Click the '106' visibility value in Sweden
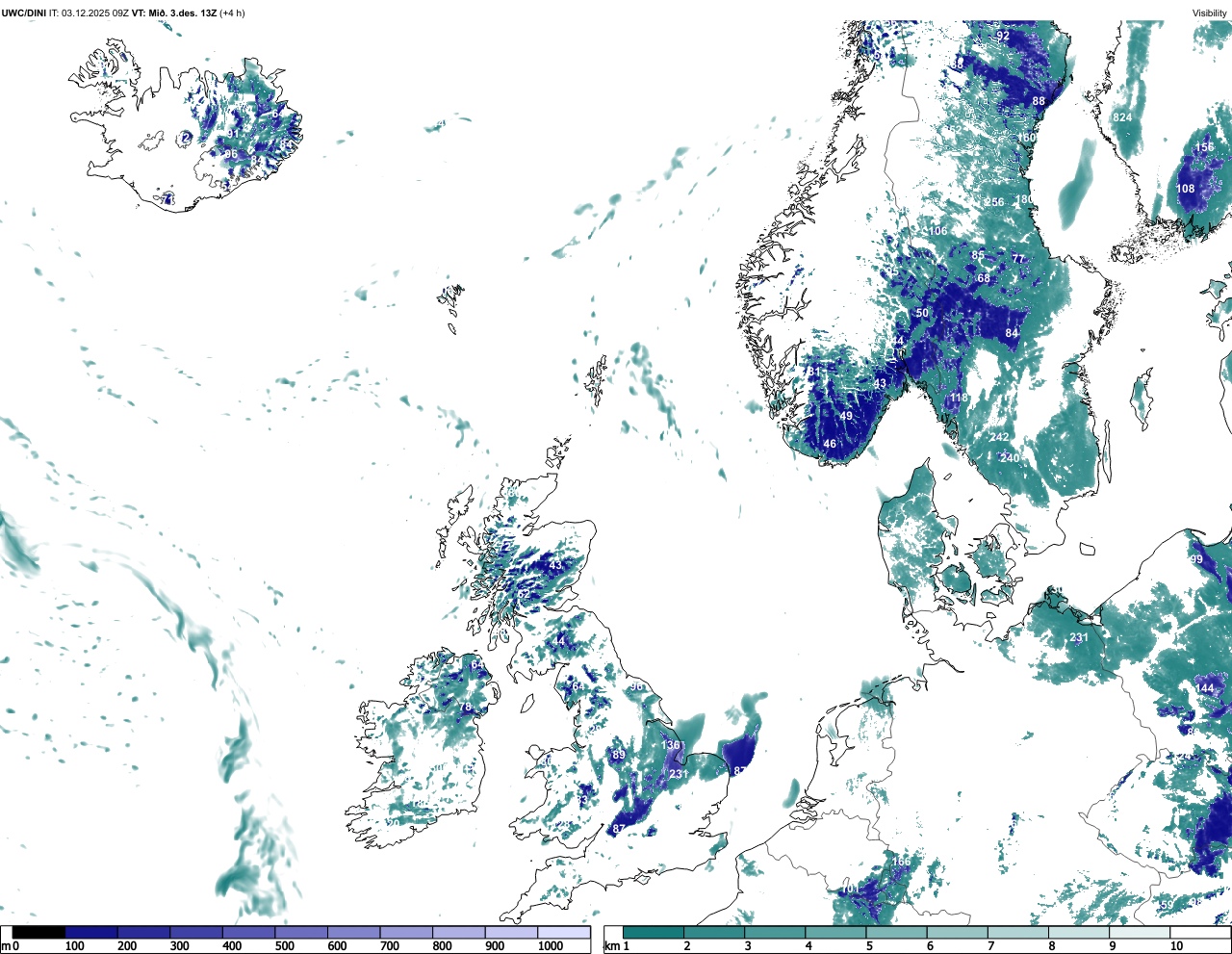Image resolution: width=1232 pixels, height=954 pixels. 938,231
